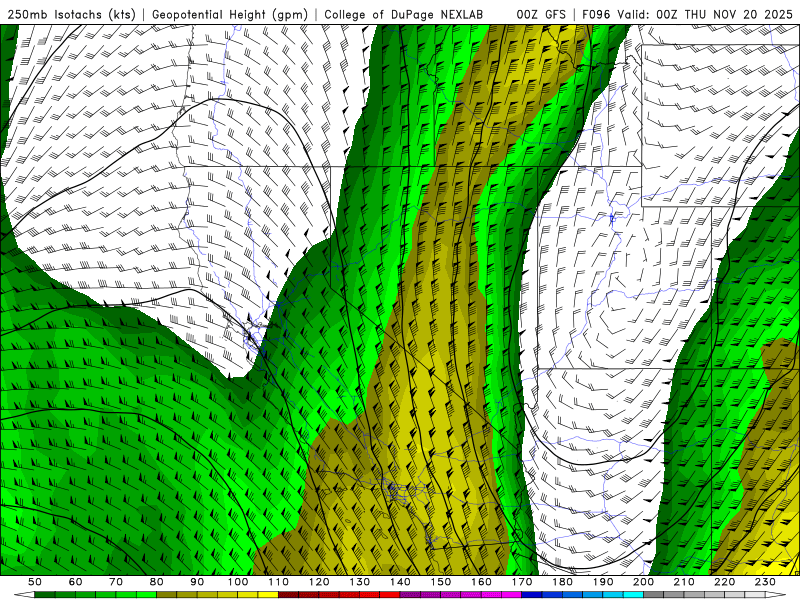The width and height of the screenshot is (800, 600).
Task: Pick the dark olive swatch in color bar
Action: [x=166, y=594]
